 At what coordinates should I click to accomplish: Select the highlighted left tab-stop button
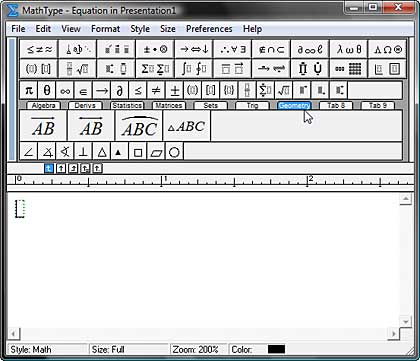(x=49, y=168)
